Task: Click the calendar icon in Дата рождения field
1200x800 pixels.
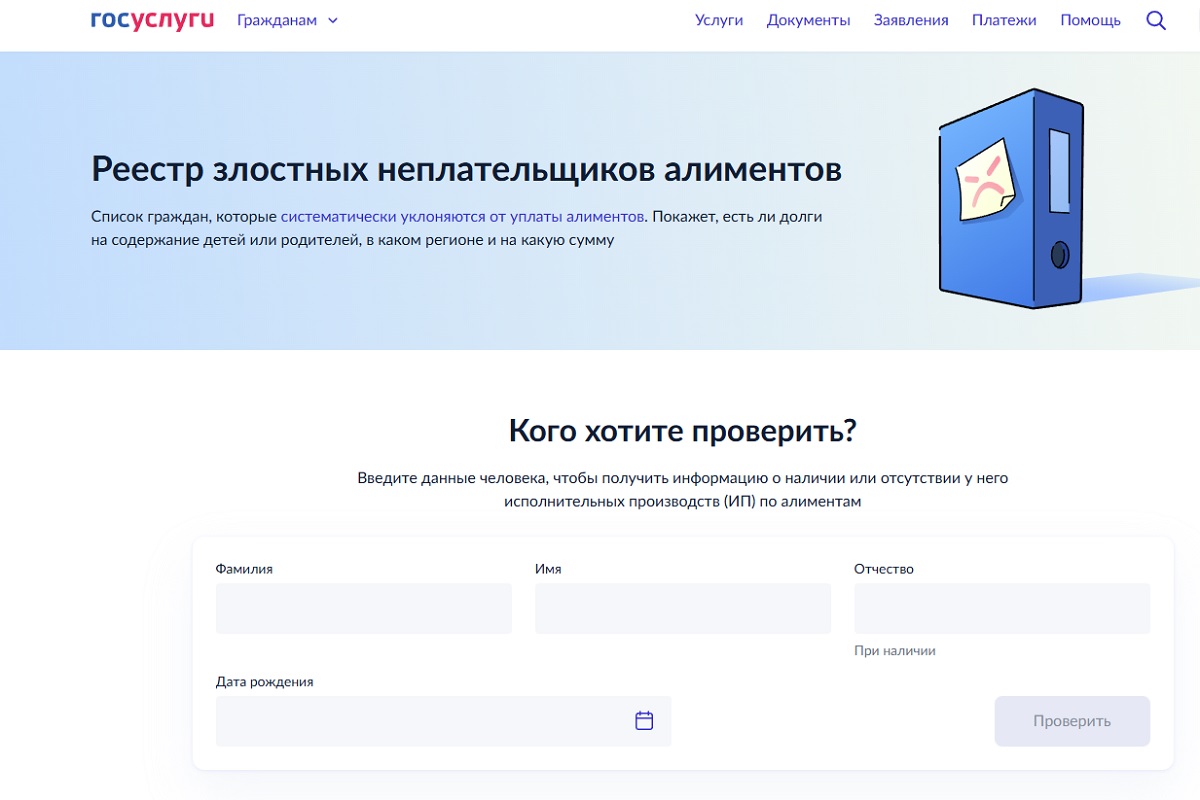Action: (645, 720)
